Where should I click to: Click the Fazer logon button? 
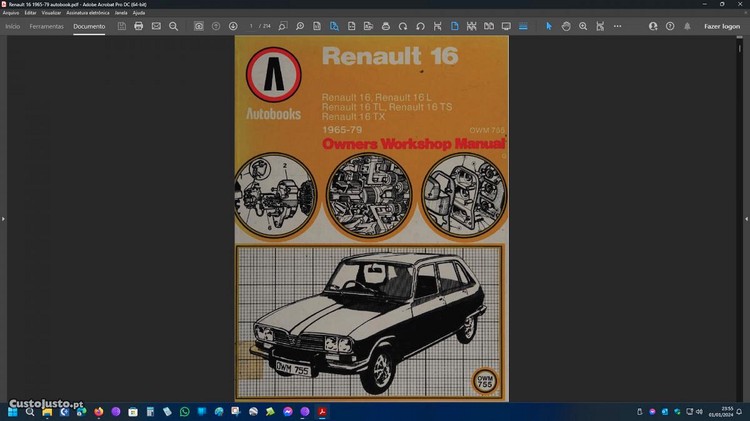pos(722,26)
